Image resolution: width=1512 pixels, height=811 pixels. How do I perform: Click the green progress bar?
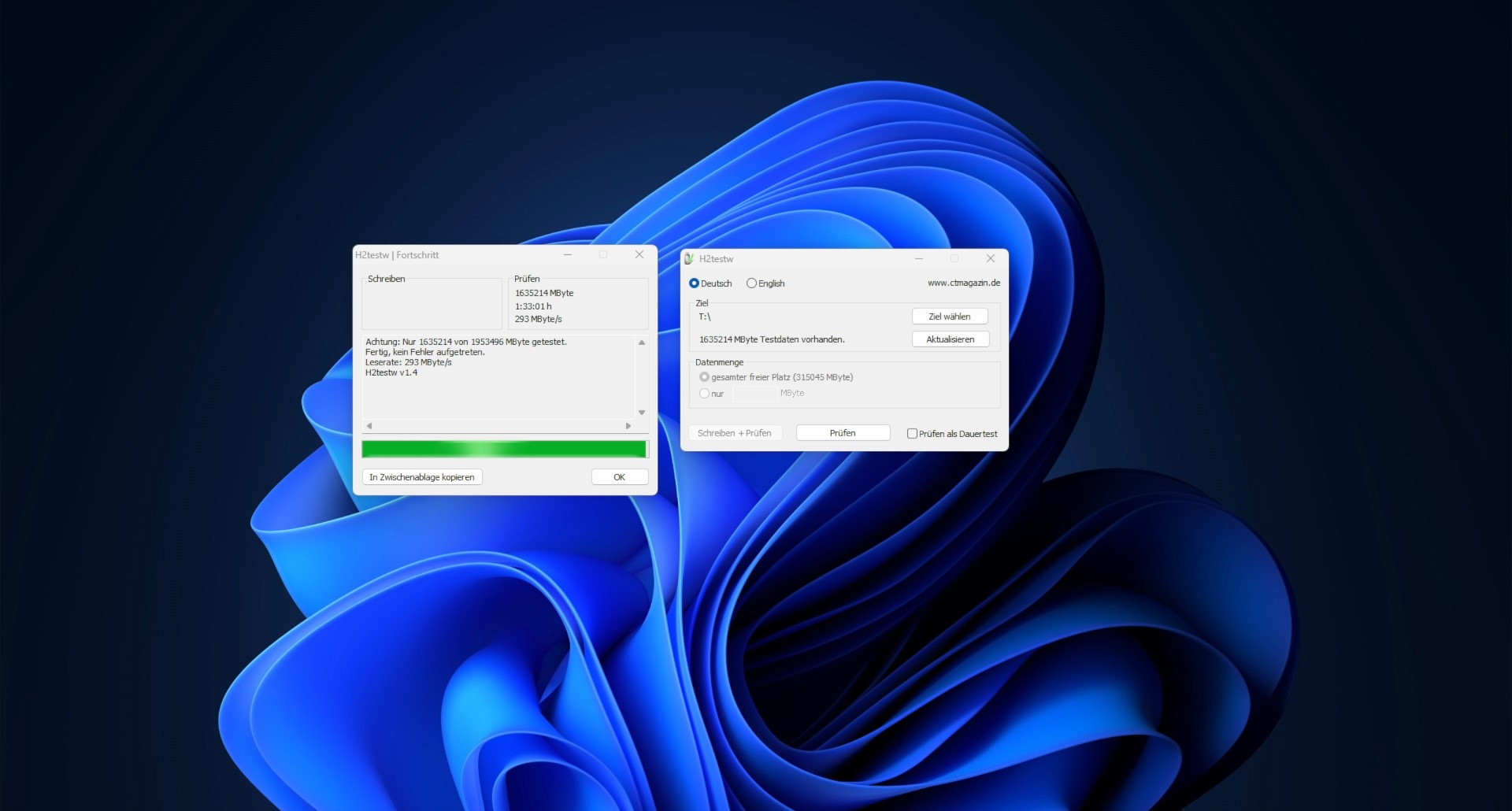click(x=504, y=449)
